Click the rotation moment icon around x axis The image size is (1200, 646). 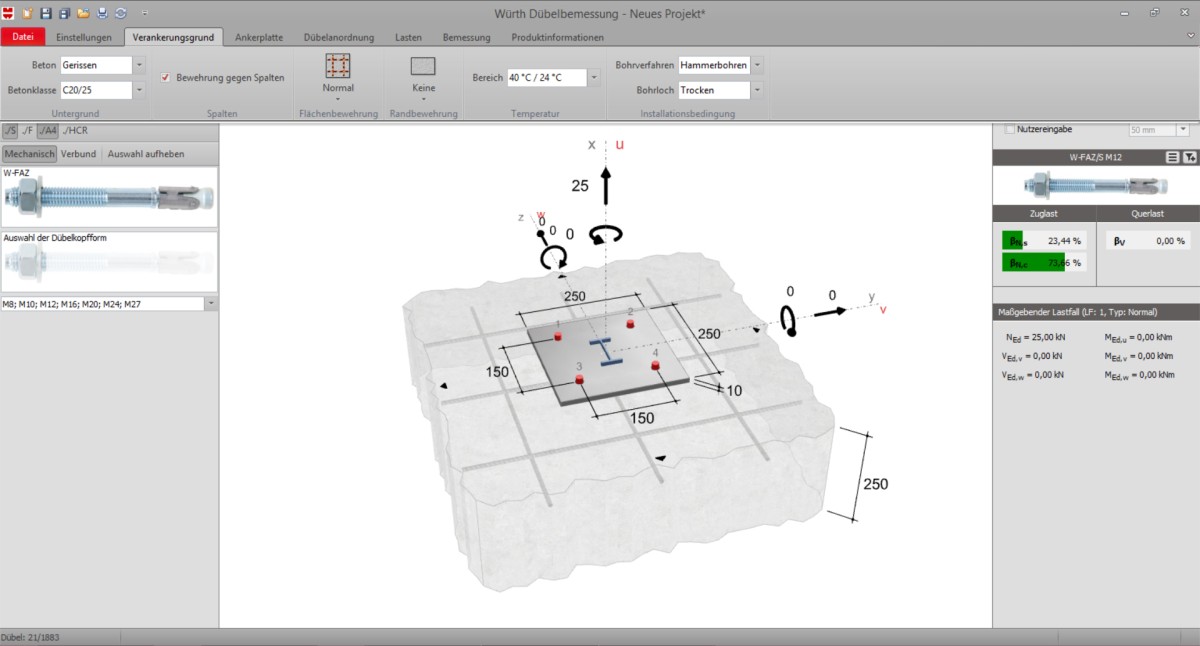point(605,234)
